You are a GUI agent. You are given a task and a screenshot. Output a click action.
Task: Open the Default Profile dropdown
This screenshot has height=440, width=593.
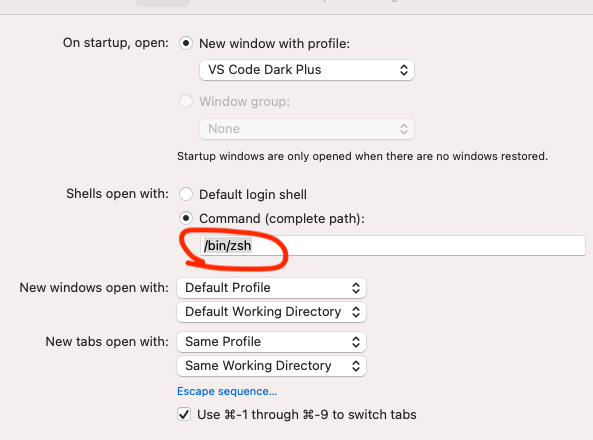[x=271, y=288]
